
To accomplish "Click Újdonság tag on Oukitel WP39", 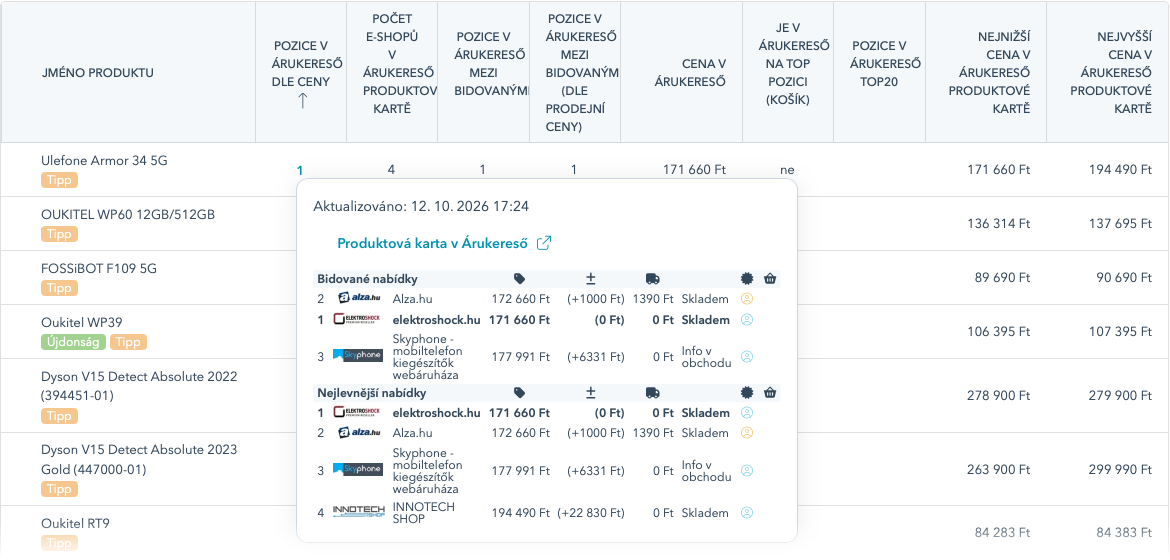I will (73, 343).
